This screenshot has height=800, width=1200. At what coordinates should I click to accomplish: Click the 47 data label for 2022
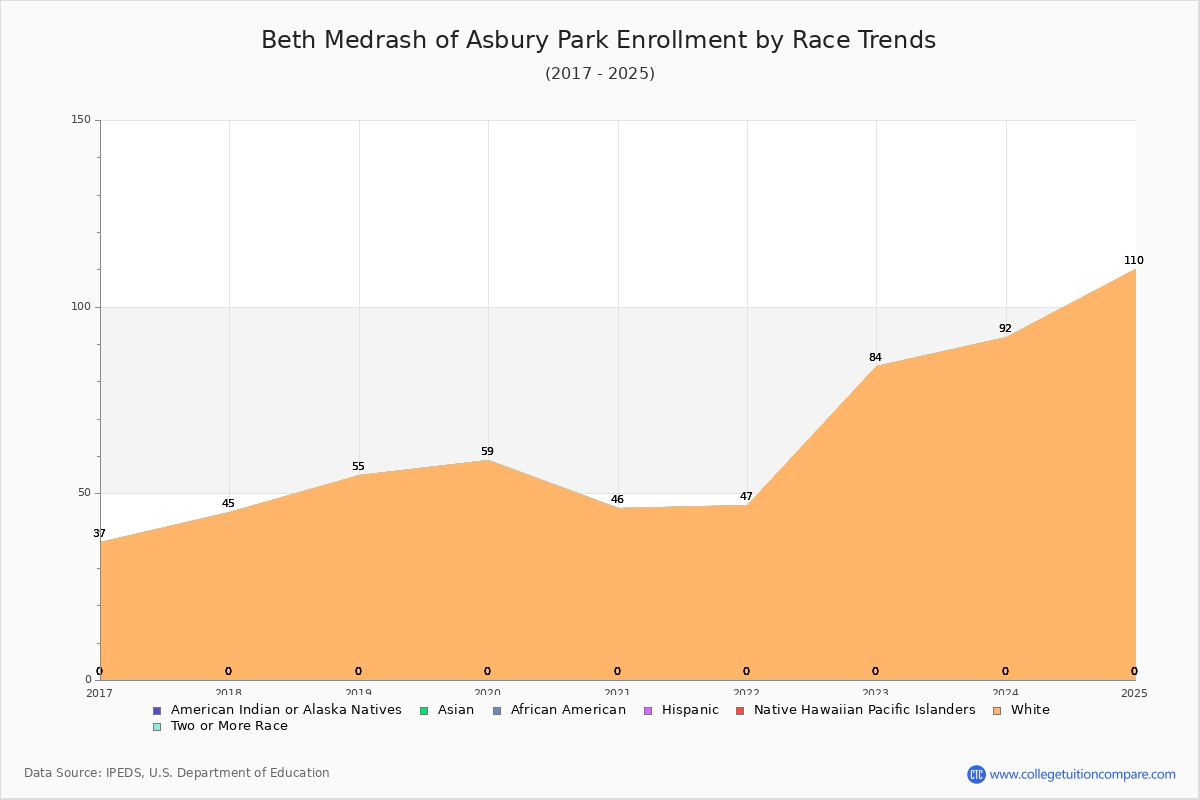coord(746,497)
